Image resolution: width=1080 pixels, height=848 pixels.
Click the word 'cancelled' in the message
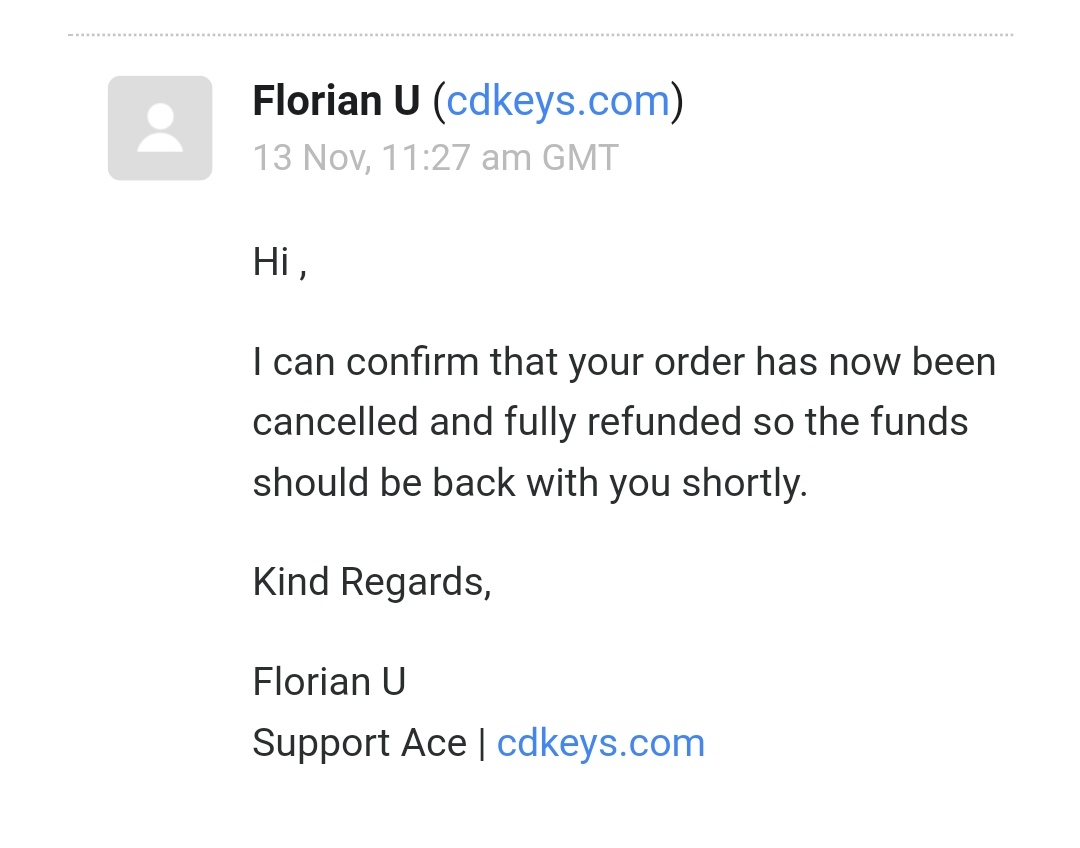point(335,422)
